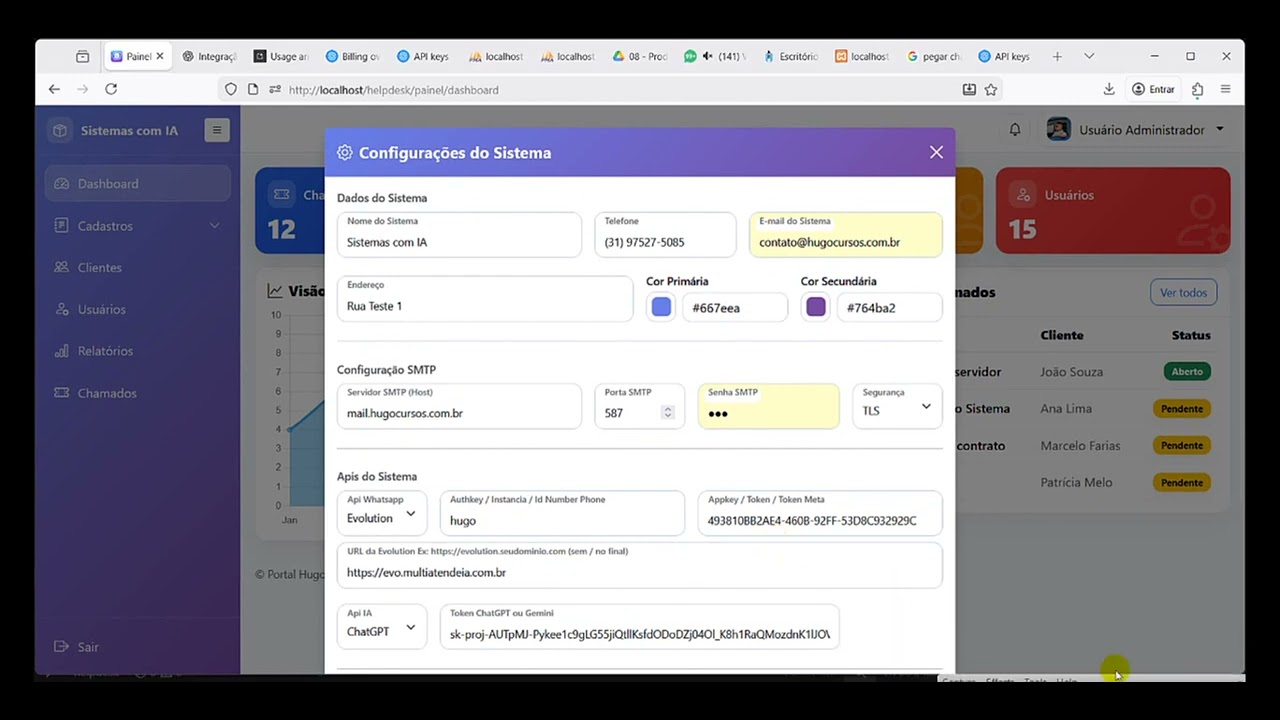
Task: Focus the Senha SMTP password field
Action: 769,407
